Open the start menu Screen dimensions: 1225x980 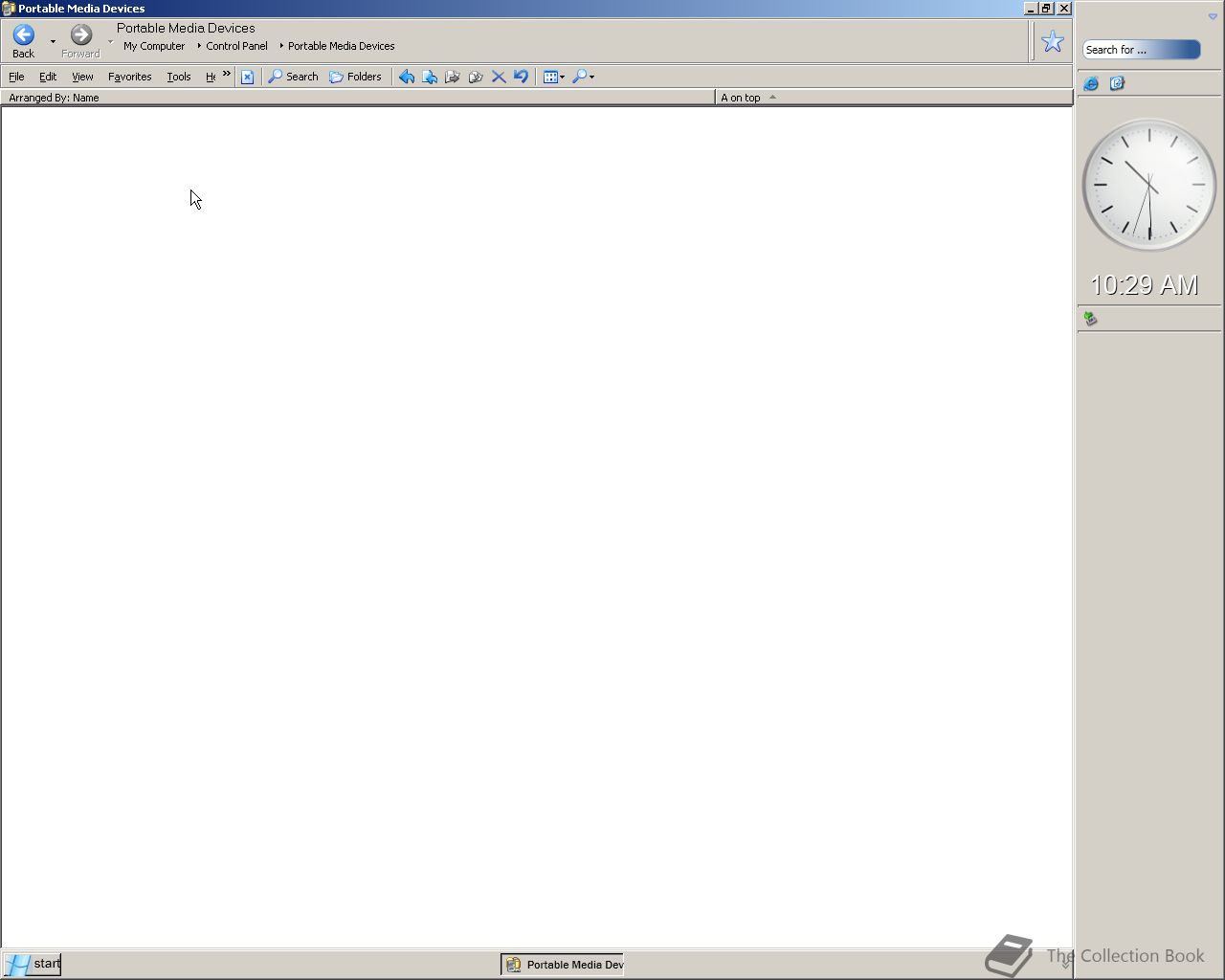pos(32,964)
